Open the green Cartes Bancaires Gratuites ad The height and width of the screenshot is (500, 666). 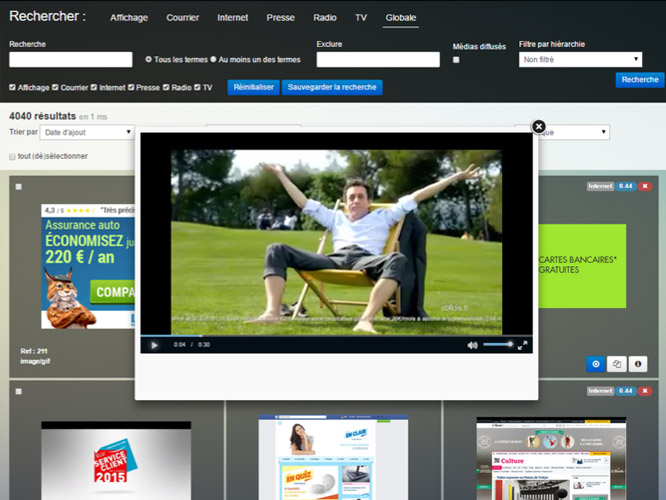(582, 266)
